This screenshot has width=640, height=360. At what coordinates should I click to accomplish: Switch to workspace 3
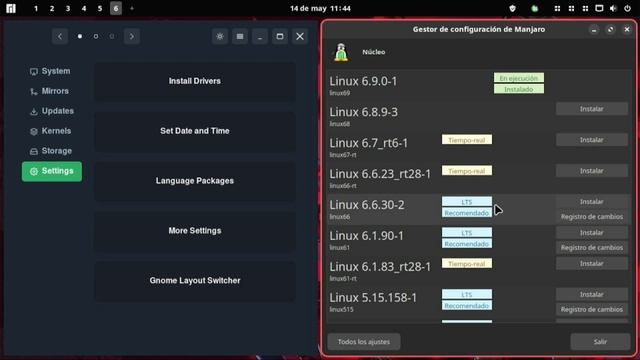point(68,8)
